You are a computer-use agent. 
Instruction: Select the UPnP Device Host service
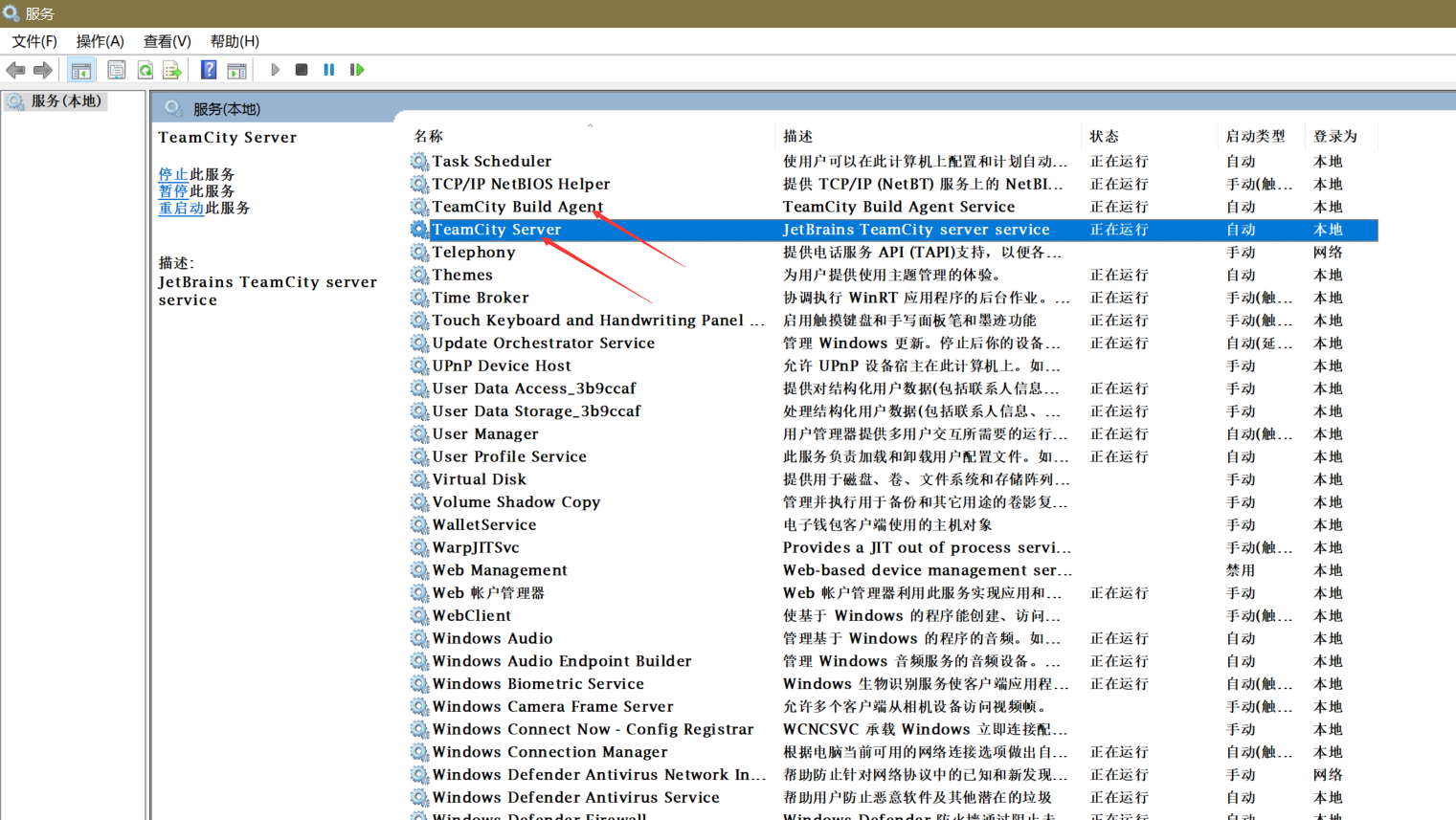[x=893, y=366]
